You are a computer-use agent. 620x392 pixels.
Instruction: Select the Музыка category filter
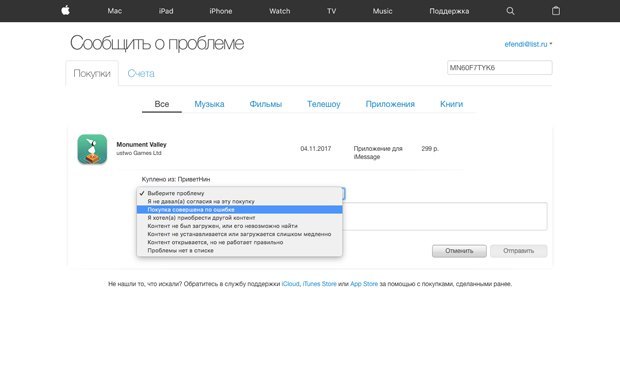tap(209, 104)
